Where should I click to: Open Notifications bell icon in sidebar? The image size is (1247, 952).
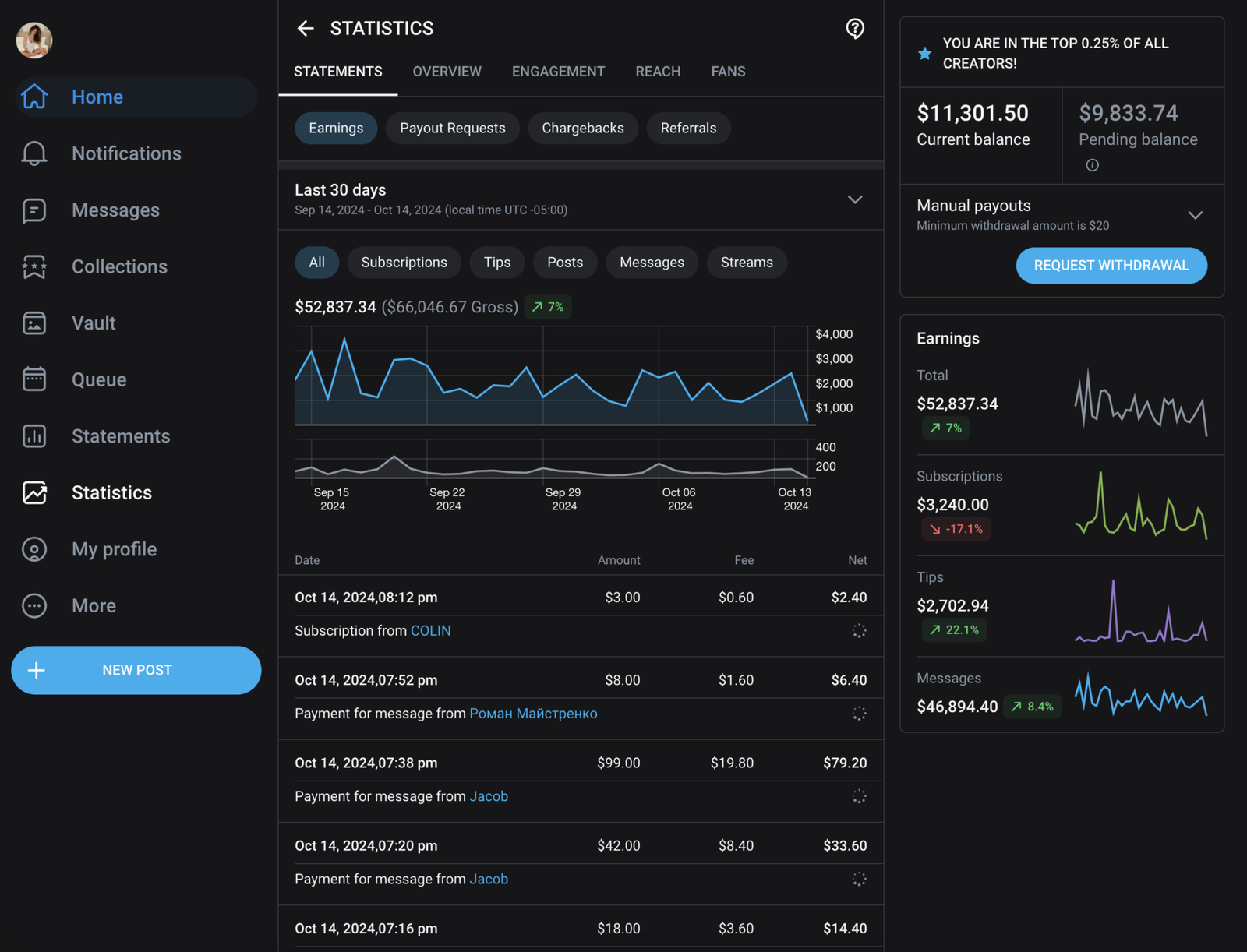coord(34,153)
